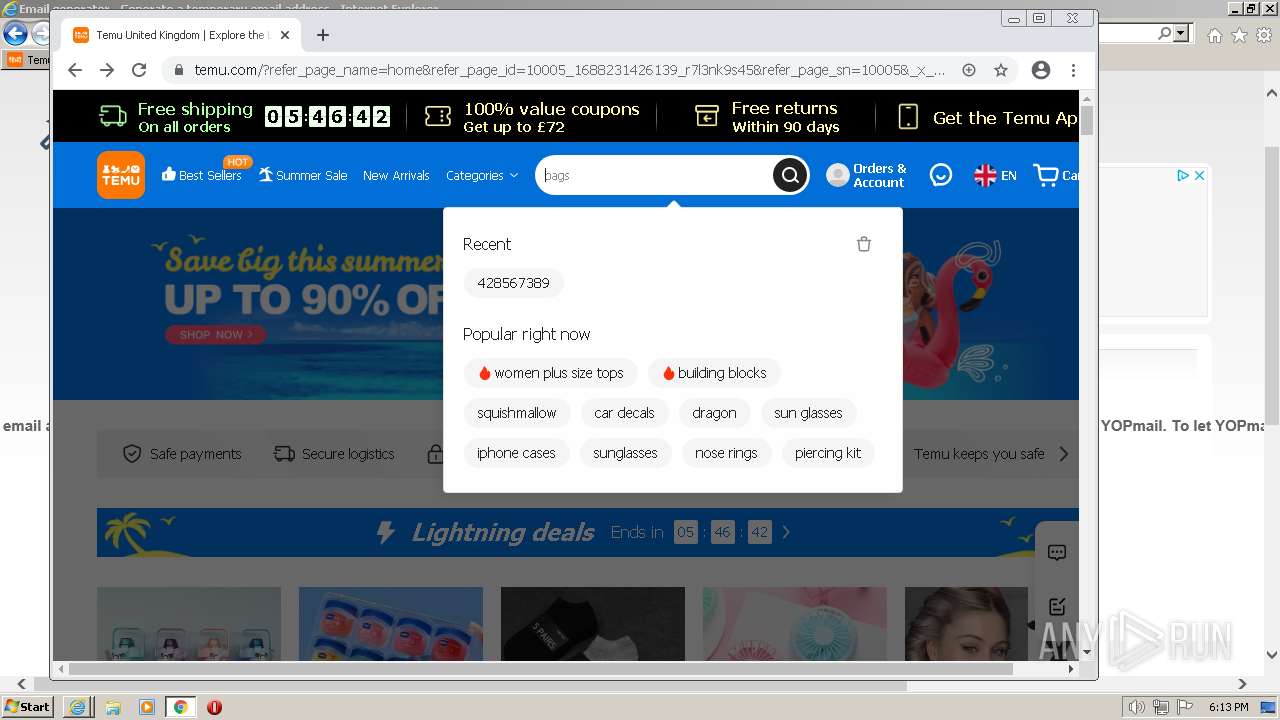Image resolution: width=1280 pixels, height=720 pixels.
Task: Open Internet Explorer taskbar icon
Action: [78, 707]
